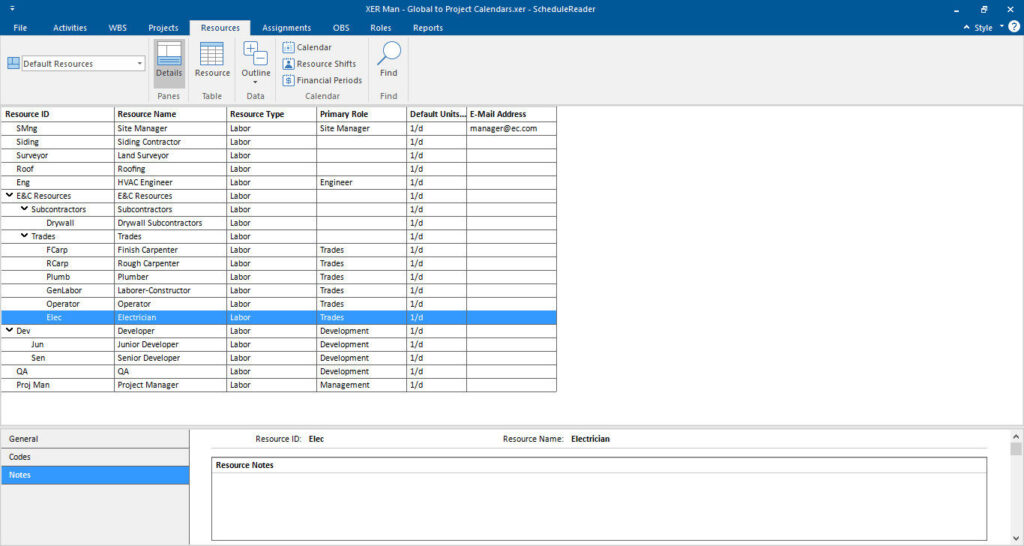Select the Notes details tab
Screen dimensions: 1024x546
95,475
